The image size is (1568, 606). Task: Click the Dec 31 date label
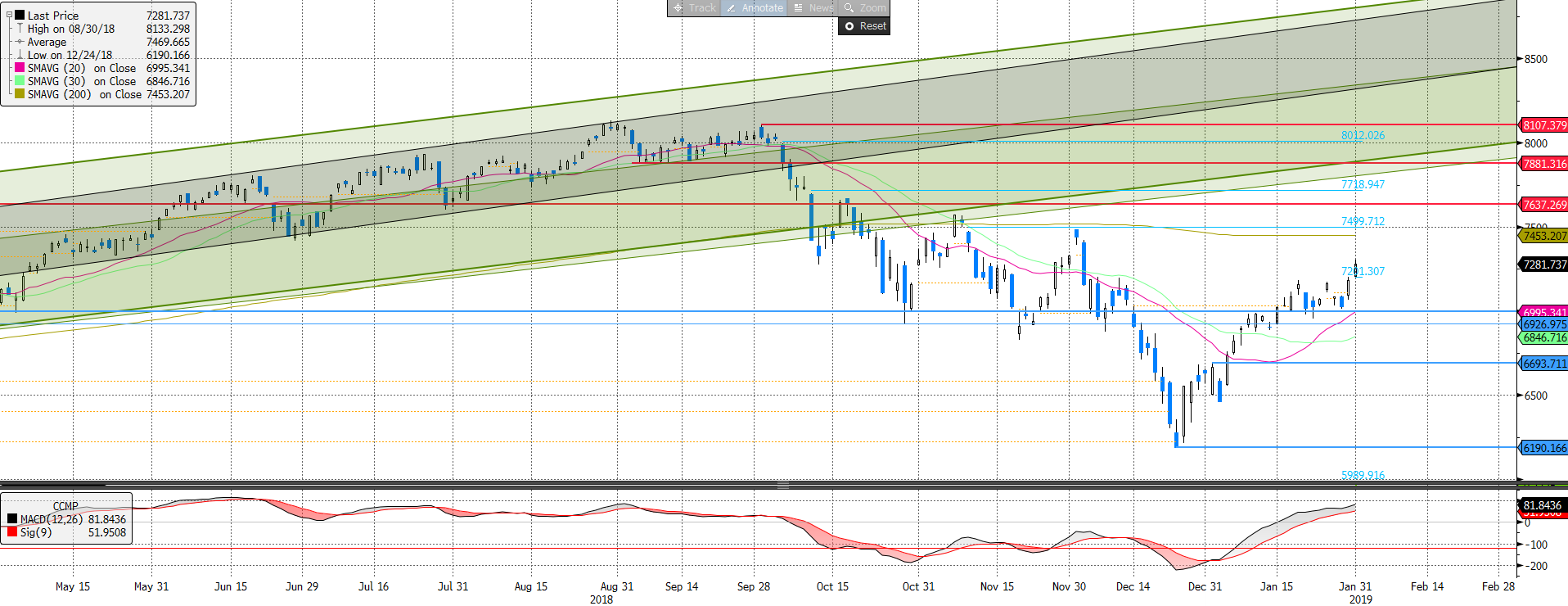pyautogui.click(x=1205, y=586)
